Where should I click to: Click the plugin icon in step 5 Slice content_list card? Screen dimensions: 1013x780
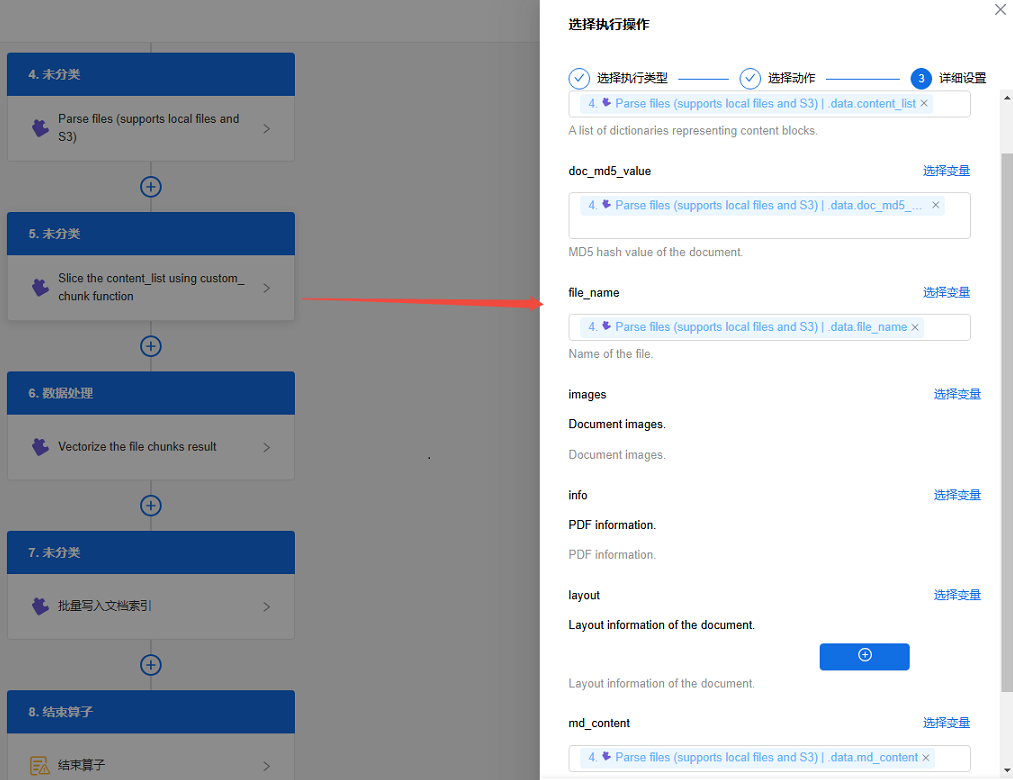point(41,287)
